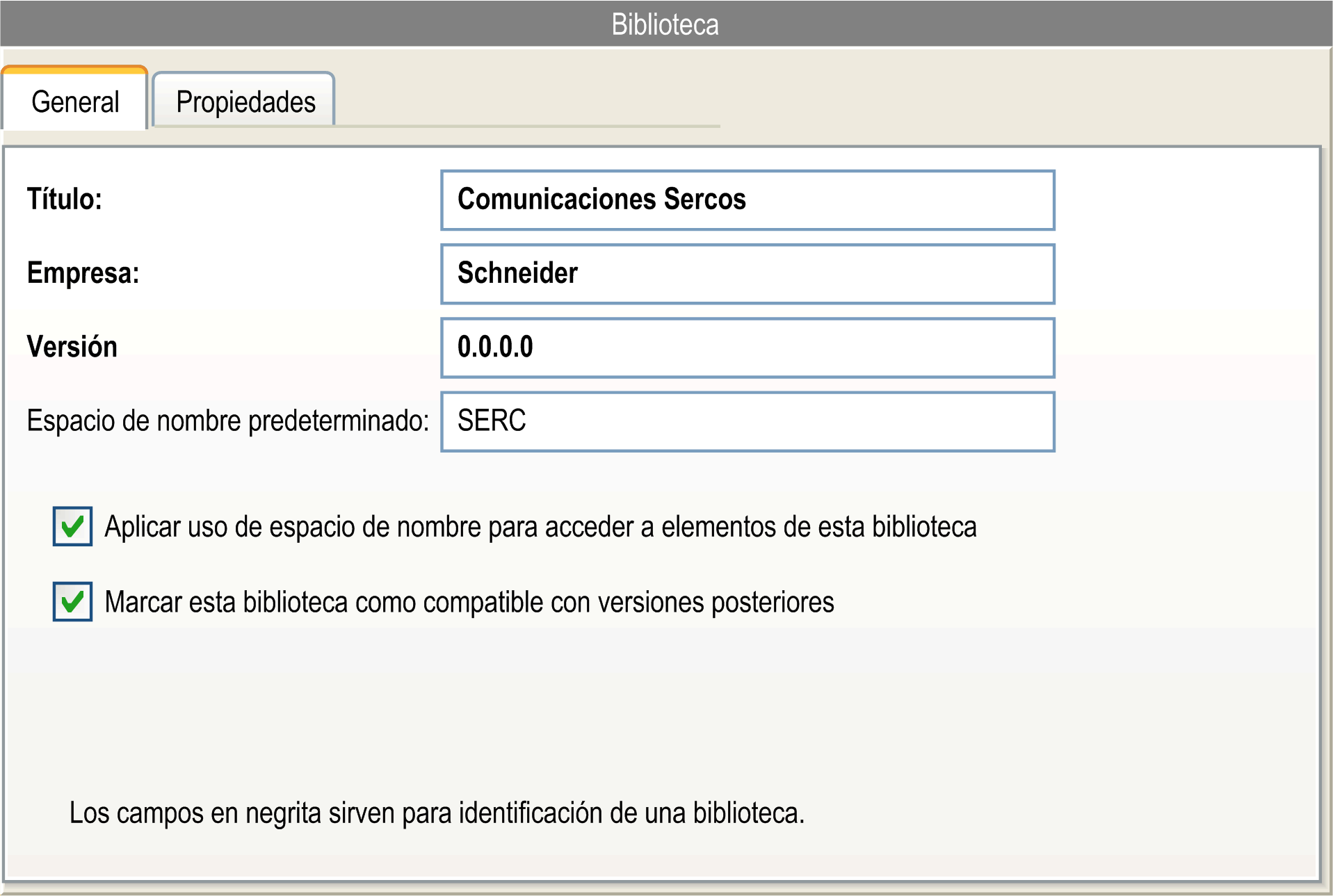
Task: Click the Título field containing Comunicaciones Sercos
Action: [x=748, y=200]
